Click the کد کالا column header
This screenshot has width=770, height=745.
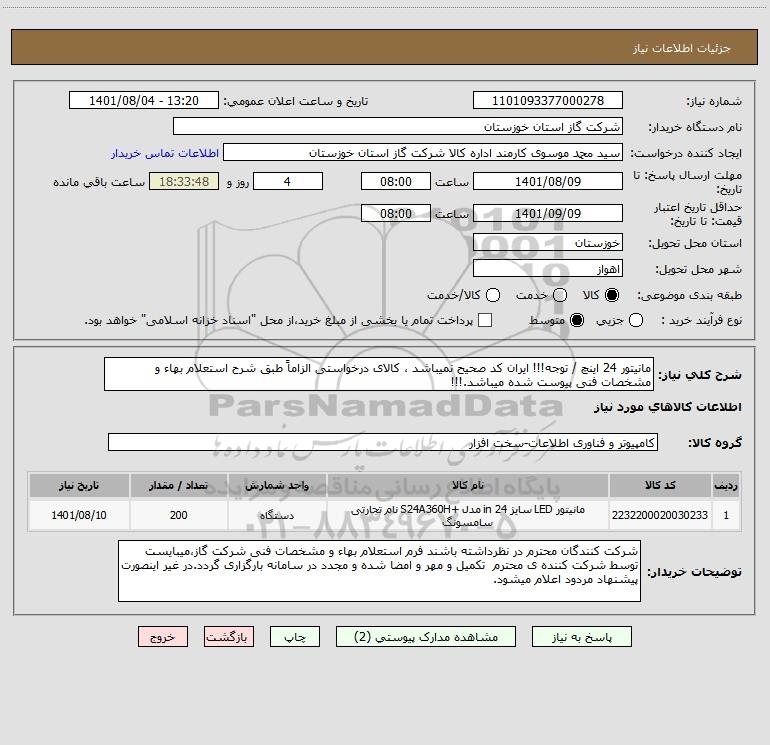660,485
